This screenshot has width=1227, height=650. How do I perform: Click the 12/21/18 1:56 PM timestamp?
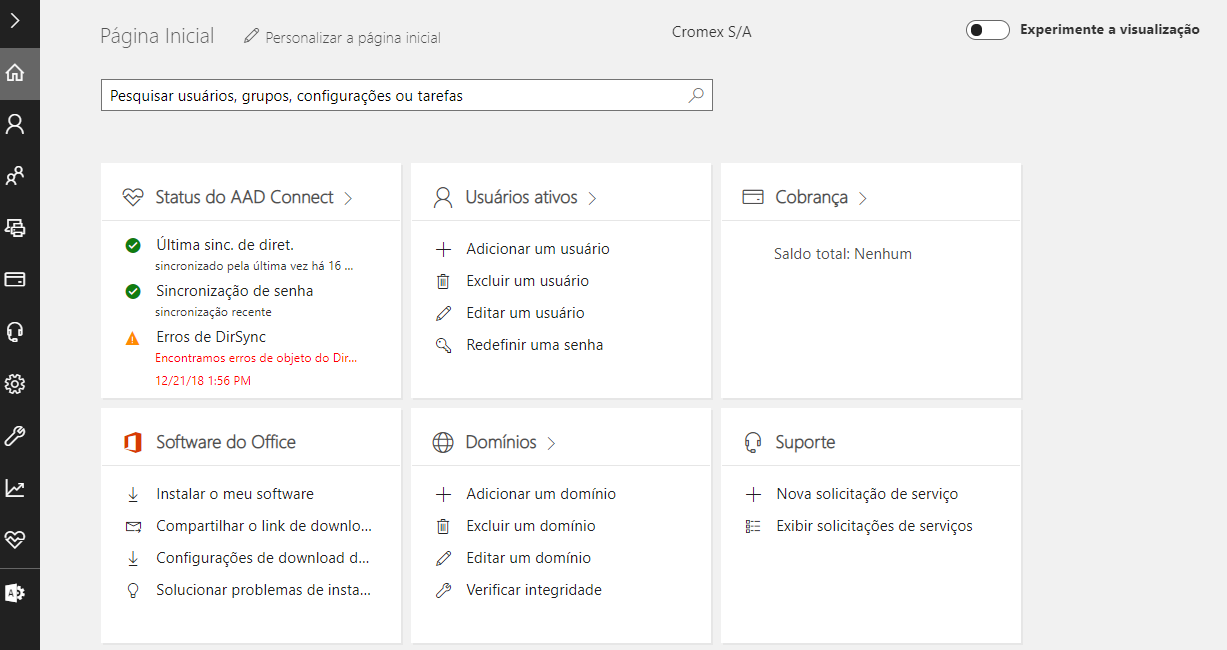pos(203,381)
